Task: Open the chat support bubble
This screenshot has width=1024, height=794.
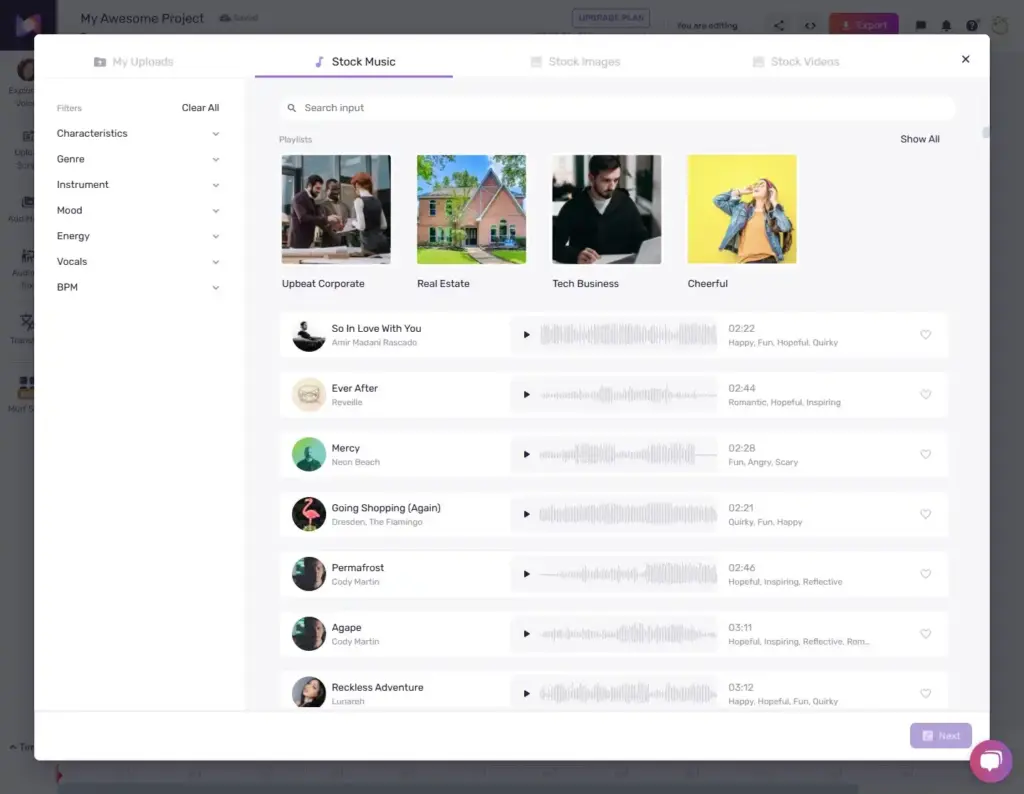Action: [990, 761]
